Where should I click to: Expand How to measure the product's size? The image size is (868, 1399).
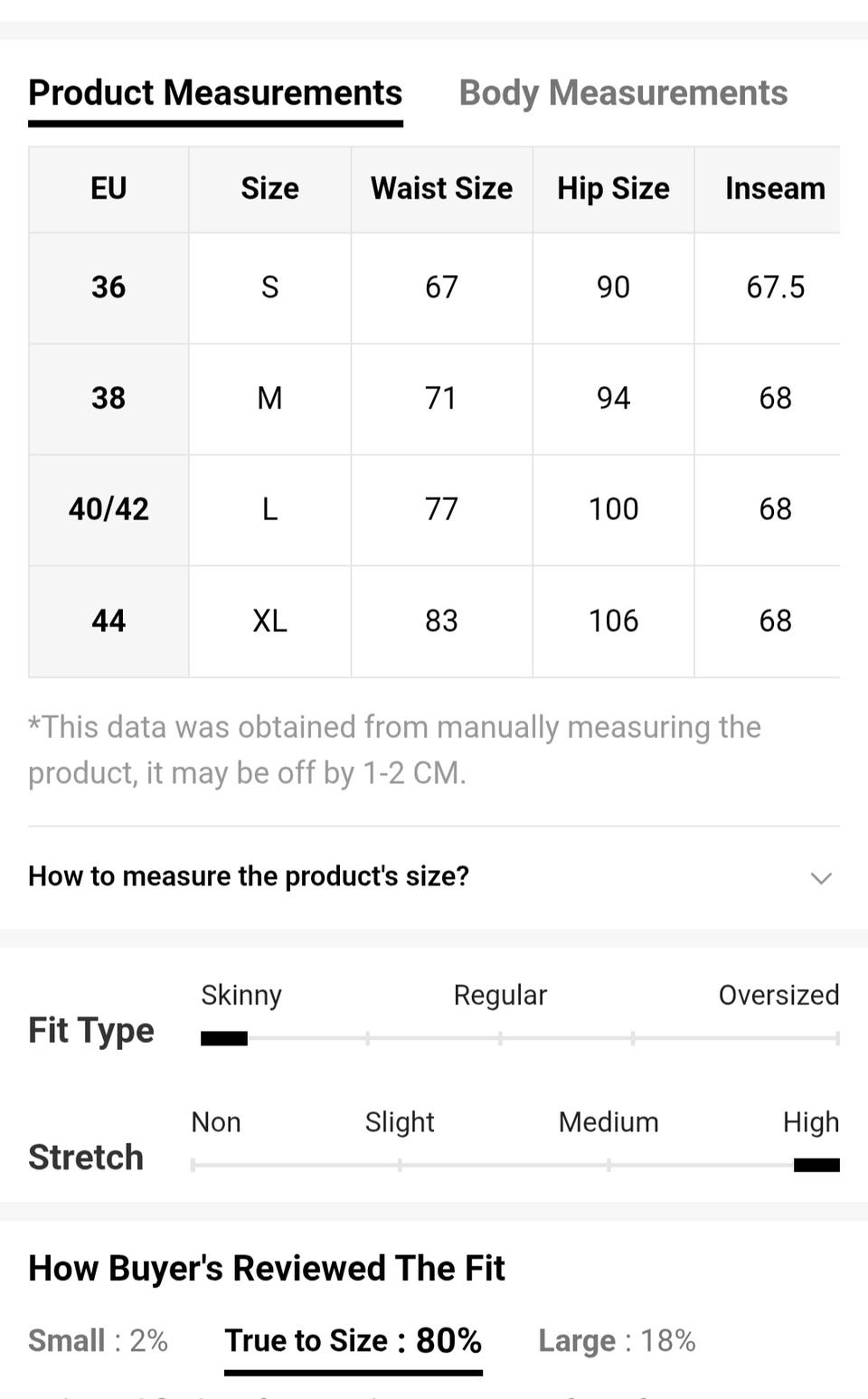coord(249,875)
